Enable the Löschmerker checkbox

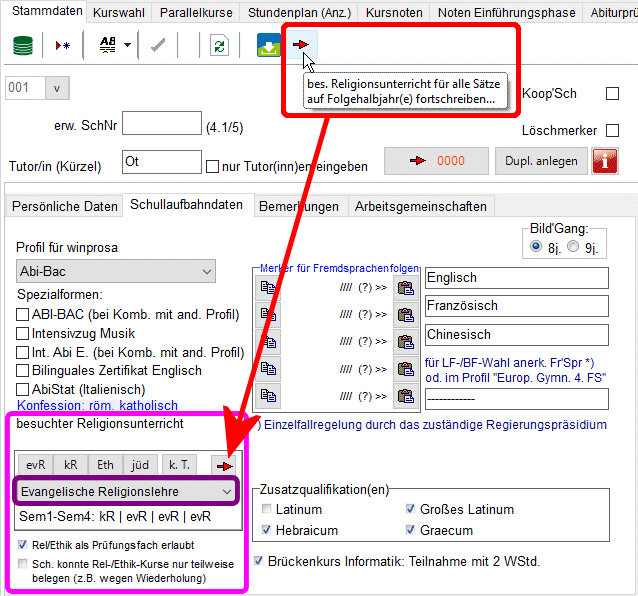pyautogui.click(x=613, y=131)
